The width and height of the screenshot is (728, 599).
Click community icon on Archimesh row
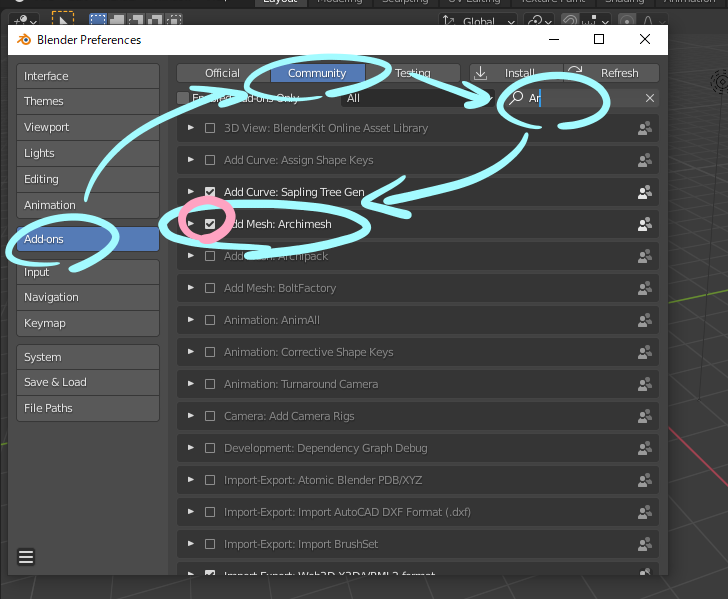pos(645,224)
